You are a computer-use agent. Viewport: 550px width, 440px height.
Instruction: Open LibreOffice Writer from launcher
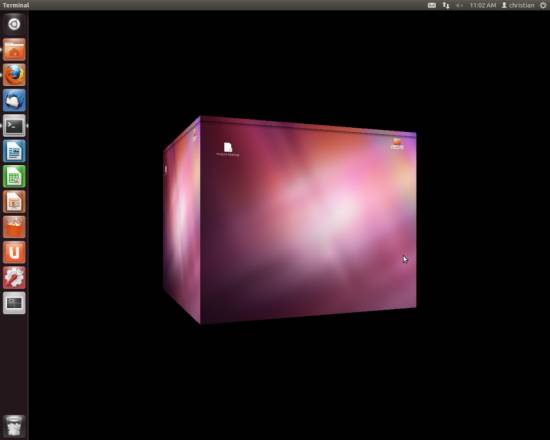pyautogui.click(x=14, y=151)
